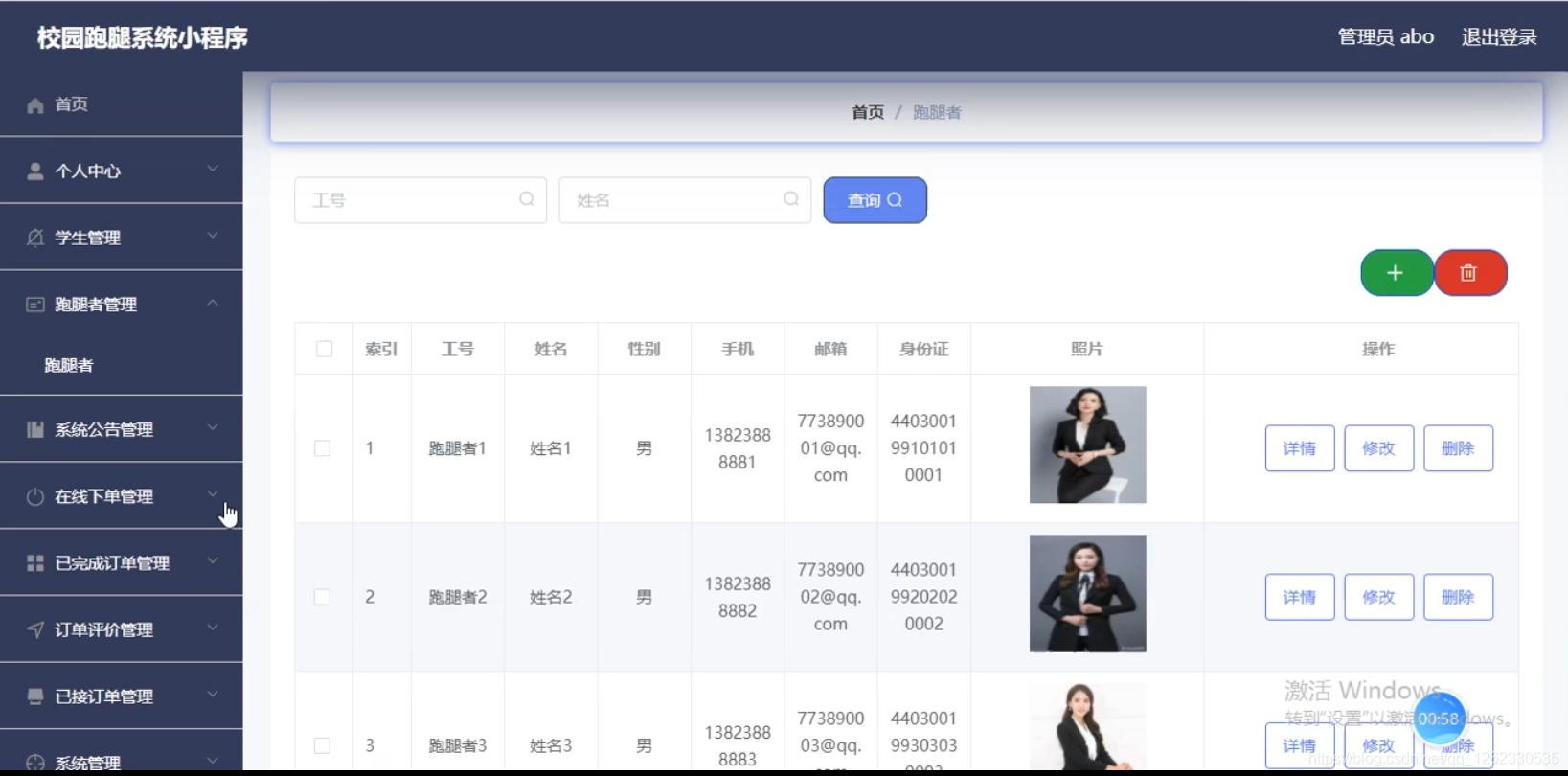Screen dimensions: 1568x776
Task: Click the cell 姓名2 in the table
Action: coord(551,597)
